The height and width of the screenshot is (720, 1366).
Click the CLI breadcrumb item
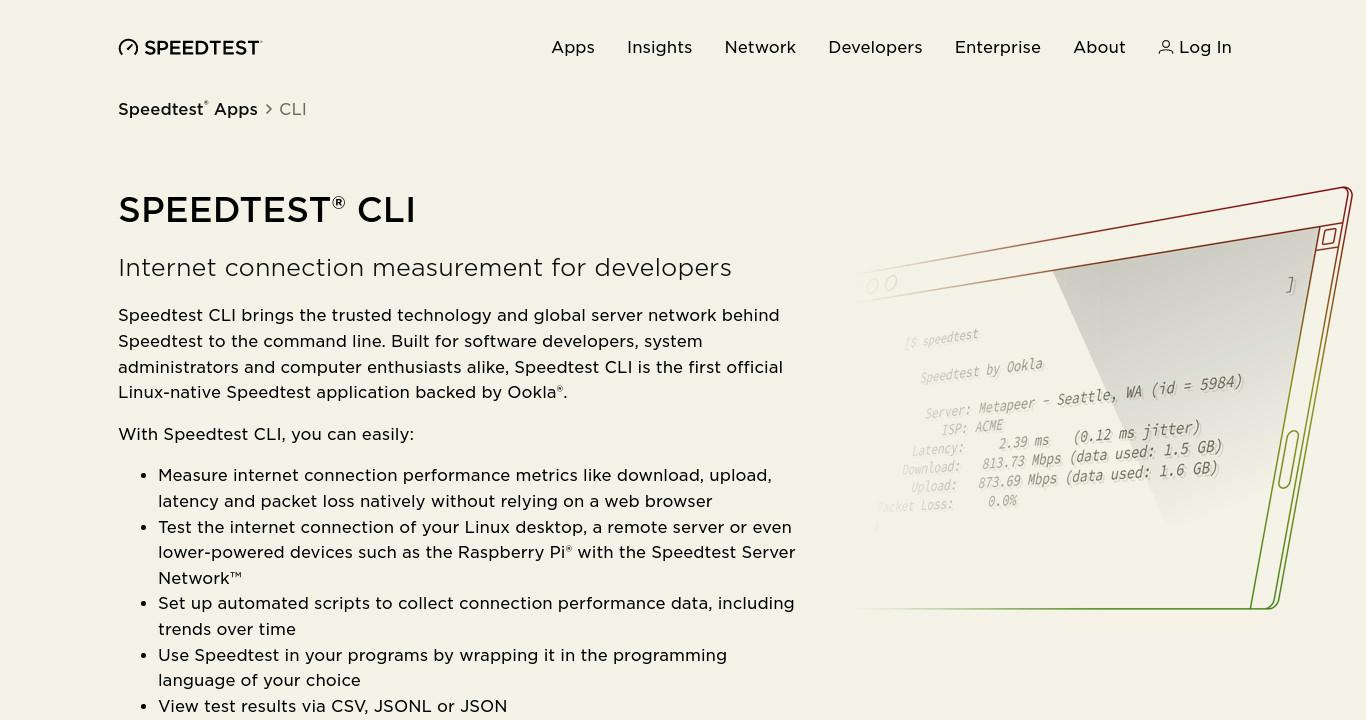[293, 109]
